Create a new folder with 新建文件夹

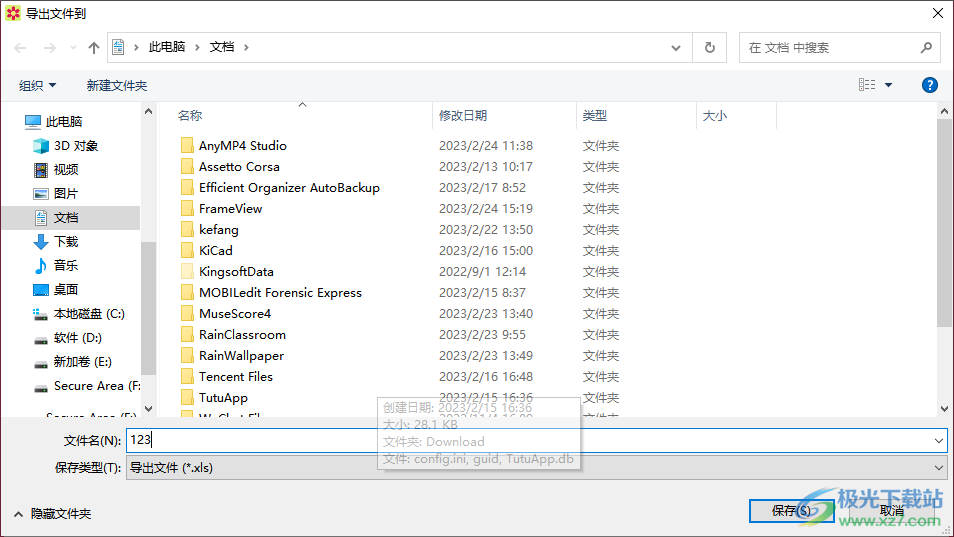coord(117,86)
